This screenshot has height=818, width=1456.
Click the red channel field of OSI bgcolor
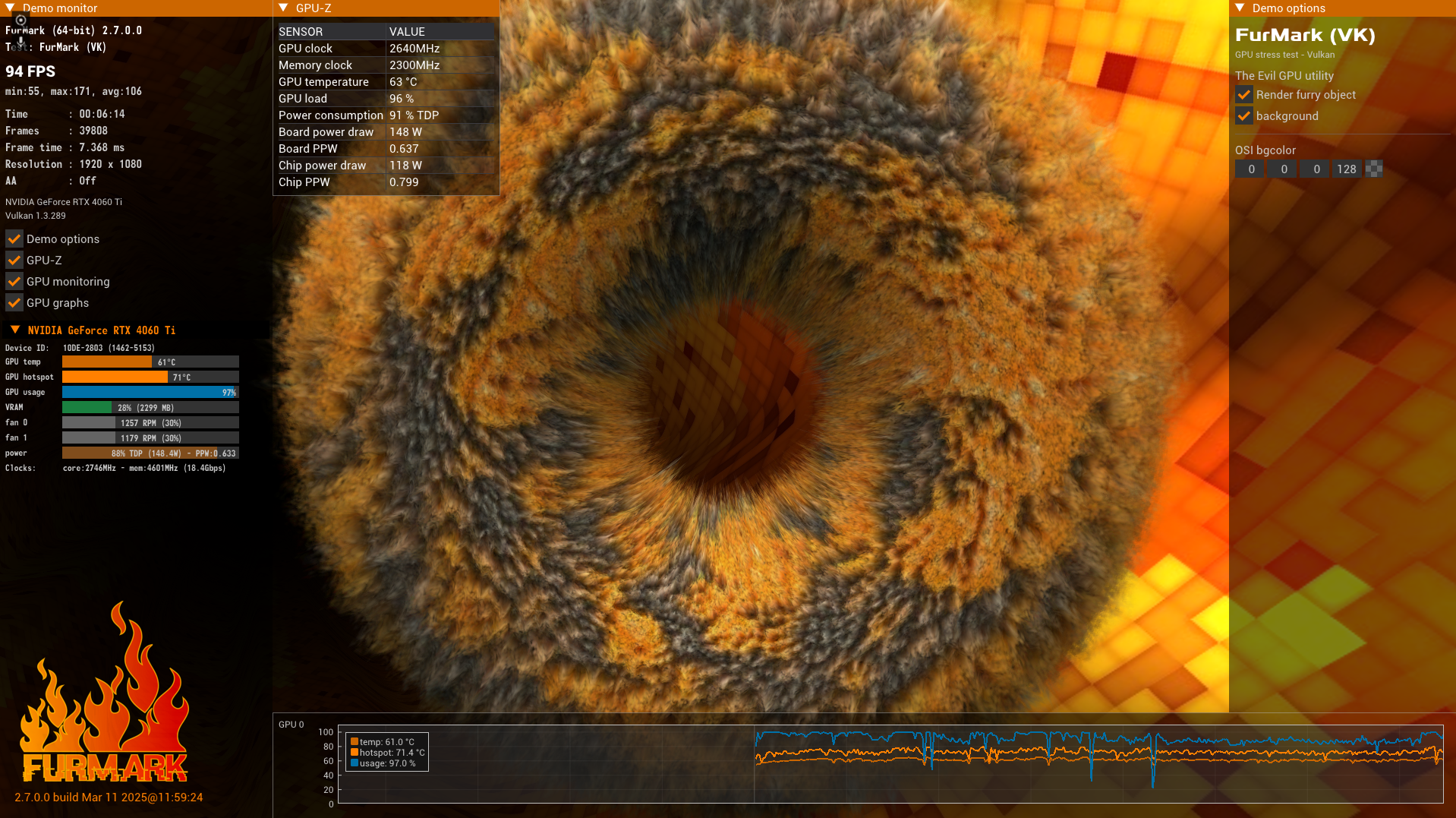(1250, 169)
